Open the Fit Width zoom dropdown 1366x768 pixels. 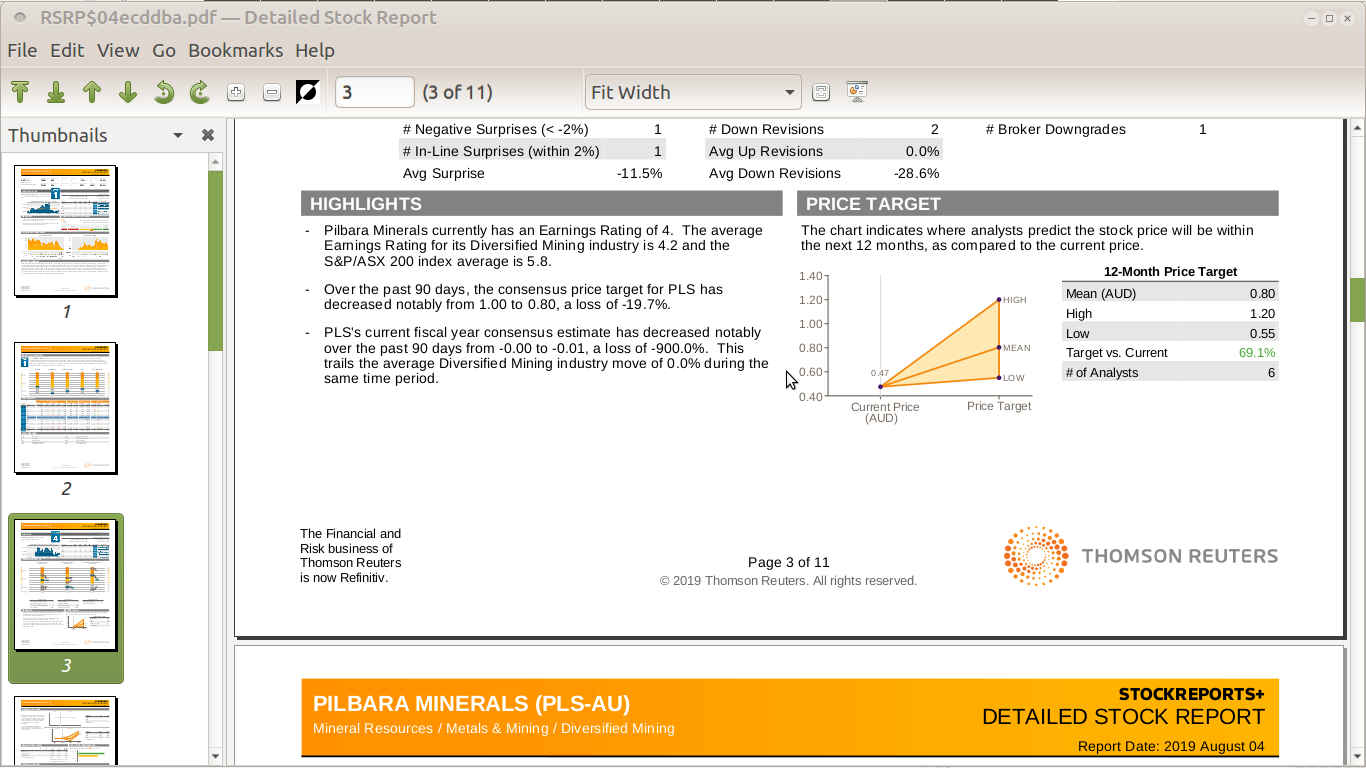pyautogui.click(x=693, y=92)
